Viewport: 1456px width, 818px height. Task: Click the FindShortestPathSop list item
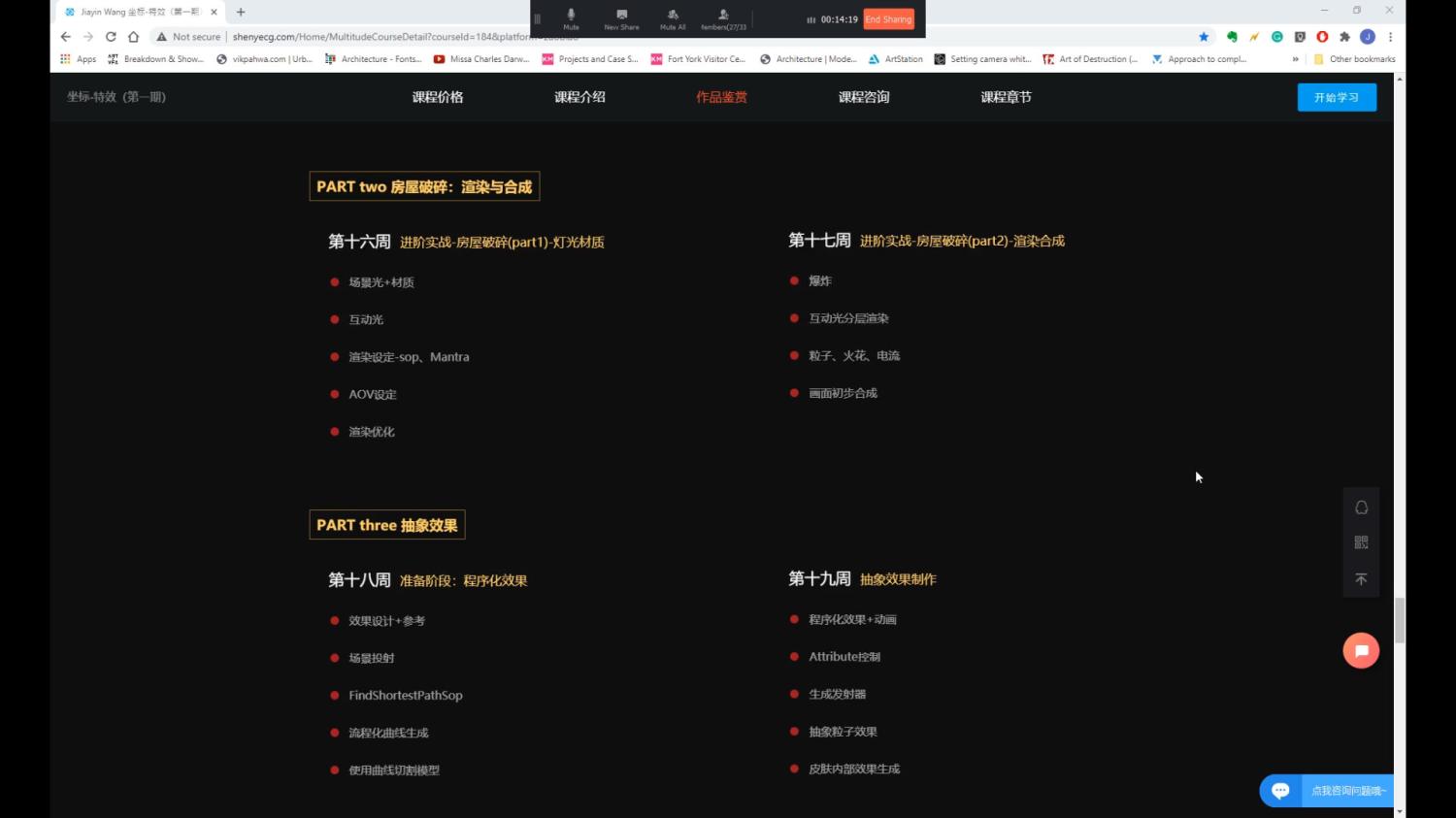pyautogui.click(x=406, y=696)
